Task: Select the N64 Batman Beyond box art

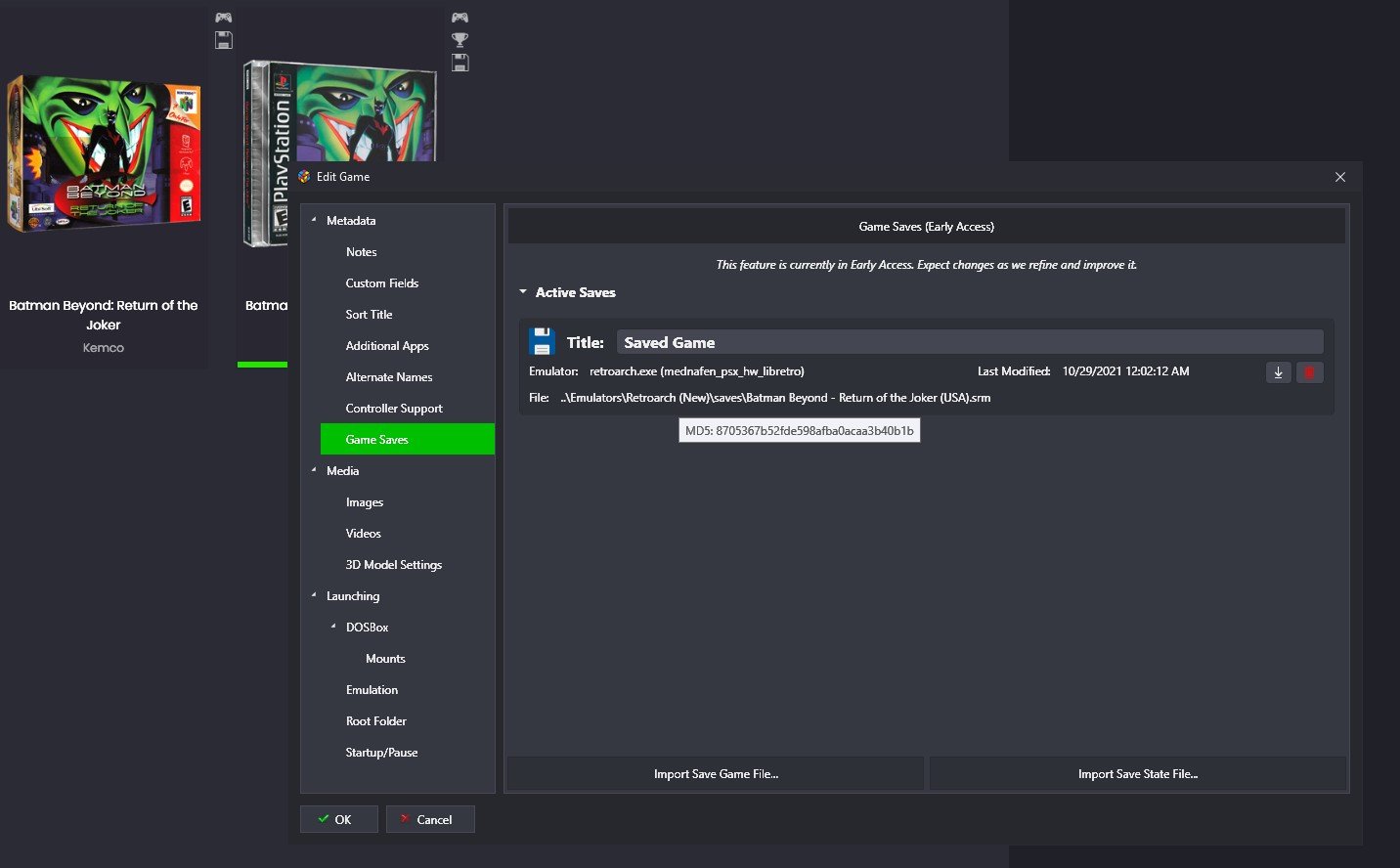Action: (104, 153)
